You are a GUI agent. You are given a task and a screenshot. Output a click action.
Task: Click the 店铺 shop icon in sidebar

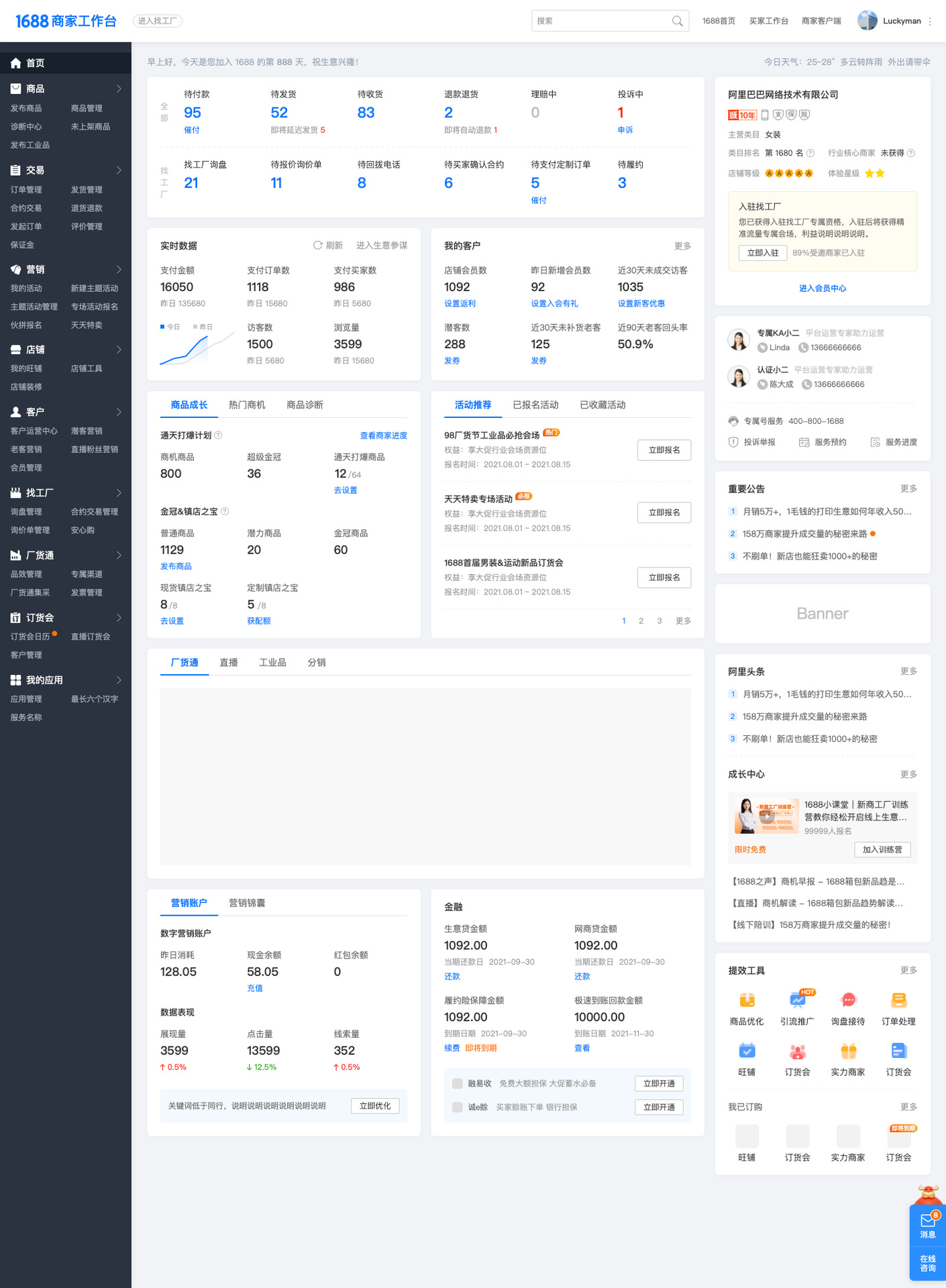click(x=16, y=350)
